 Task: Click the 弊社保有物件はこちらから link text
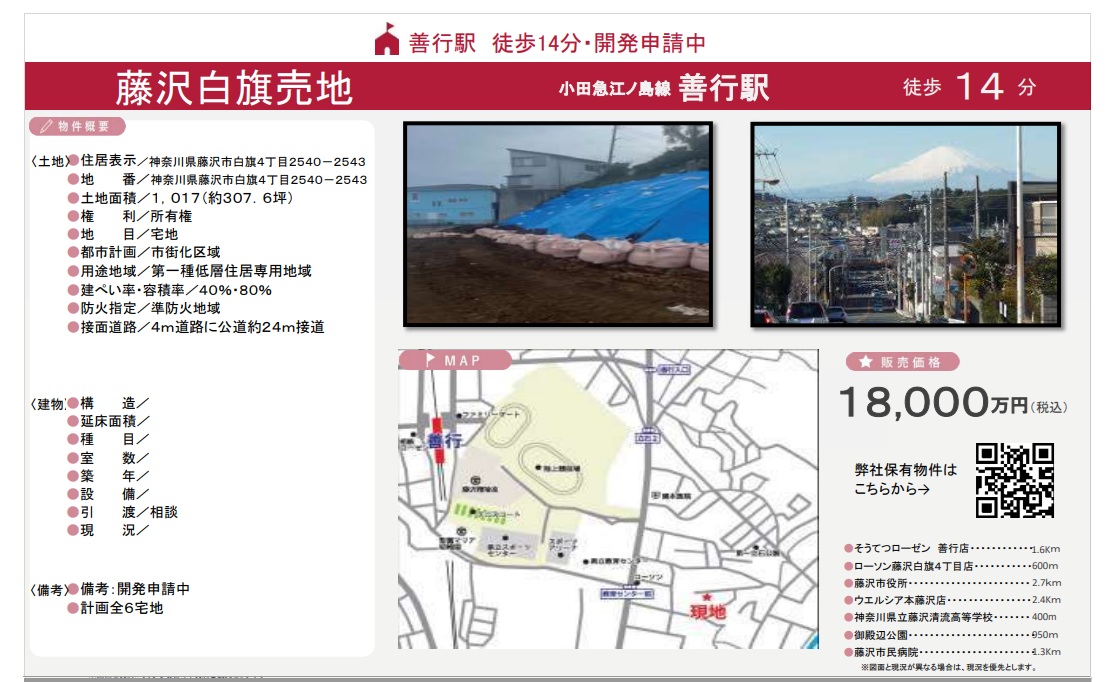point(905,479)
